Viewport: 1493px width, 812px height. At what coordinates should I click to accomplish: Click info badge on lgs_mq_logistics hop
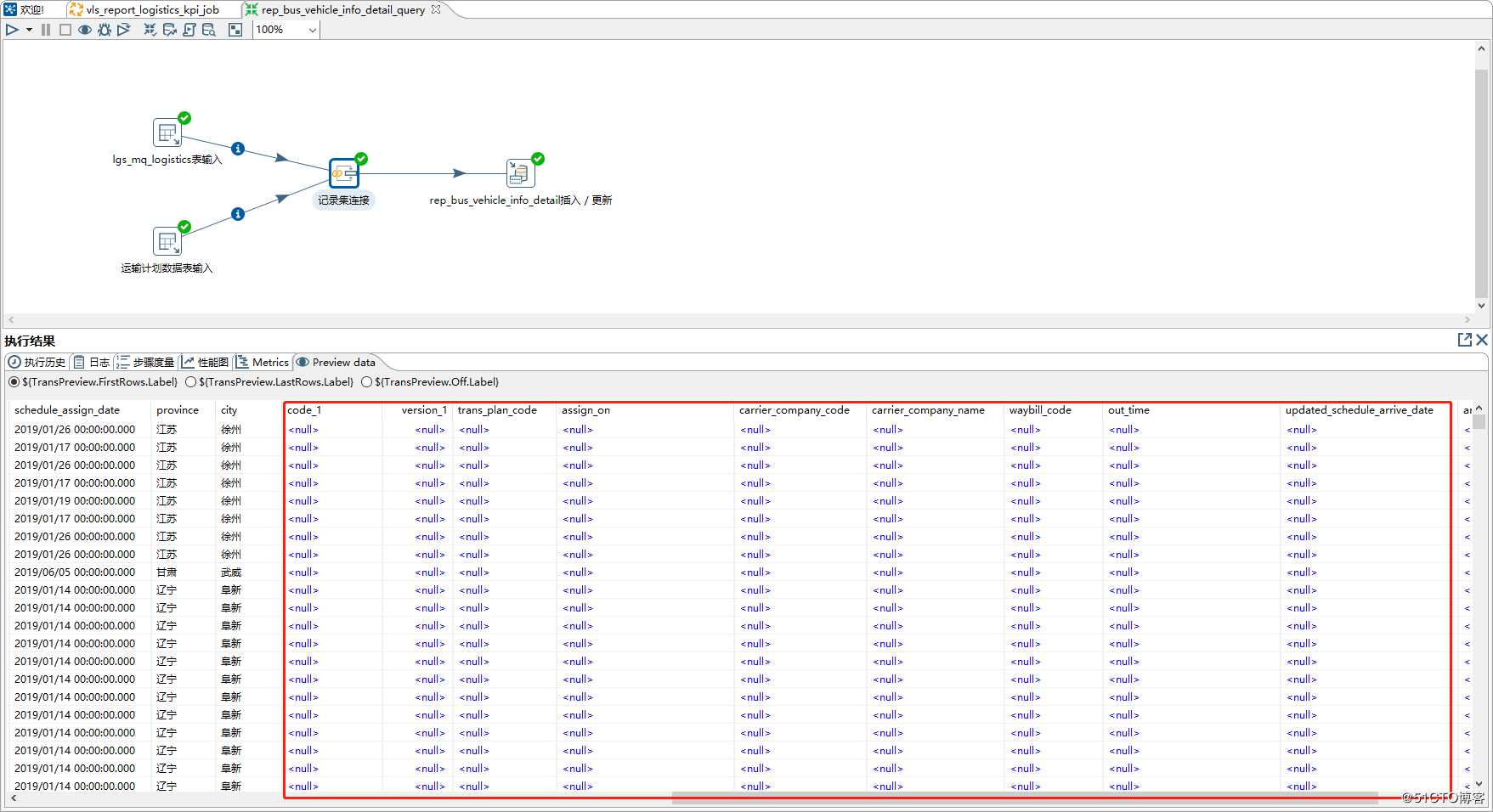coord(238,149)
